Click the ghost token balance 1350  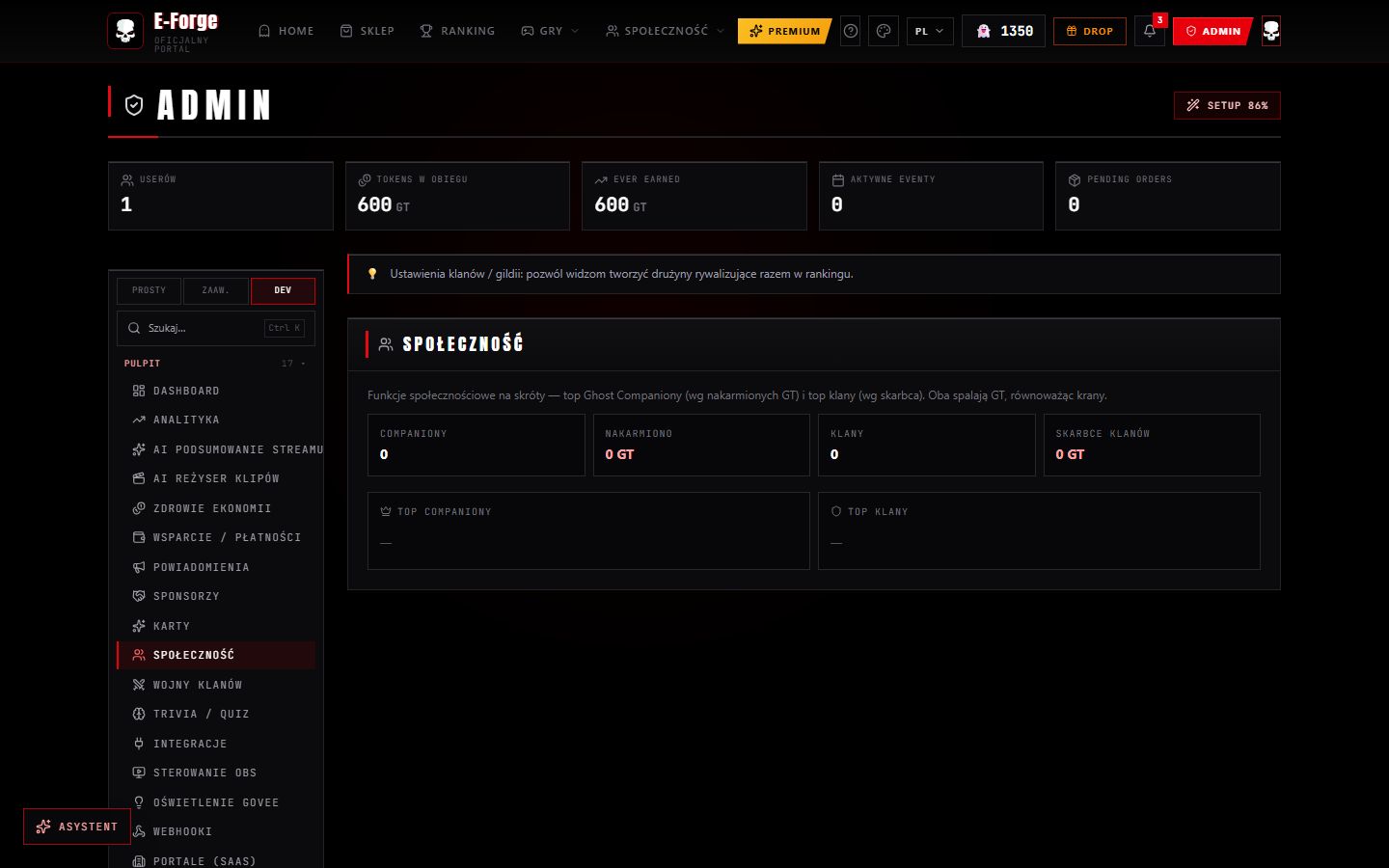[1004, 31]
